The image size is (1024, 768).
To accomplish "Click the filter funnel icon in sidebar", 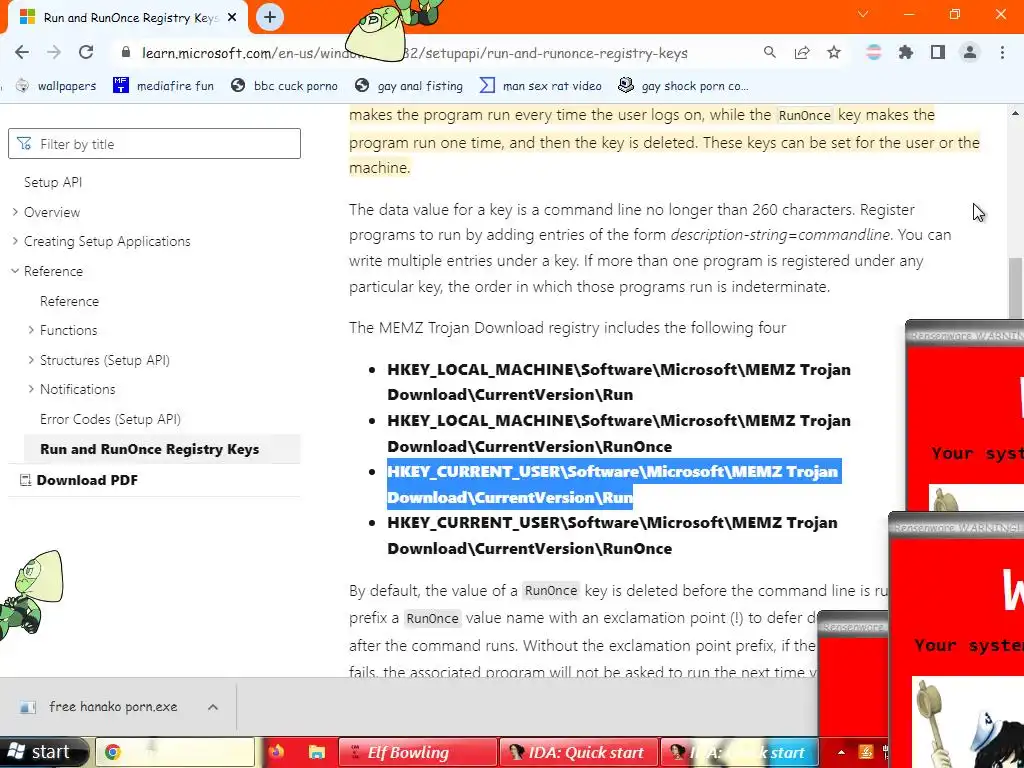I will pos(24,144).
